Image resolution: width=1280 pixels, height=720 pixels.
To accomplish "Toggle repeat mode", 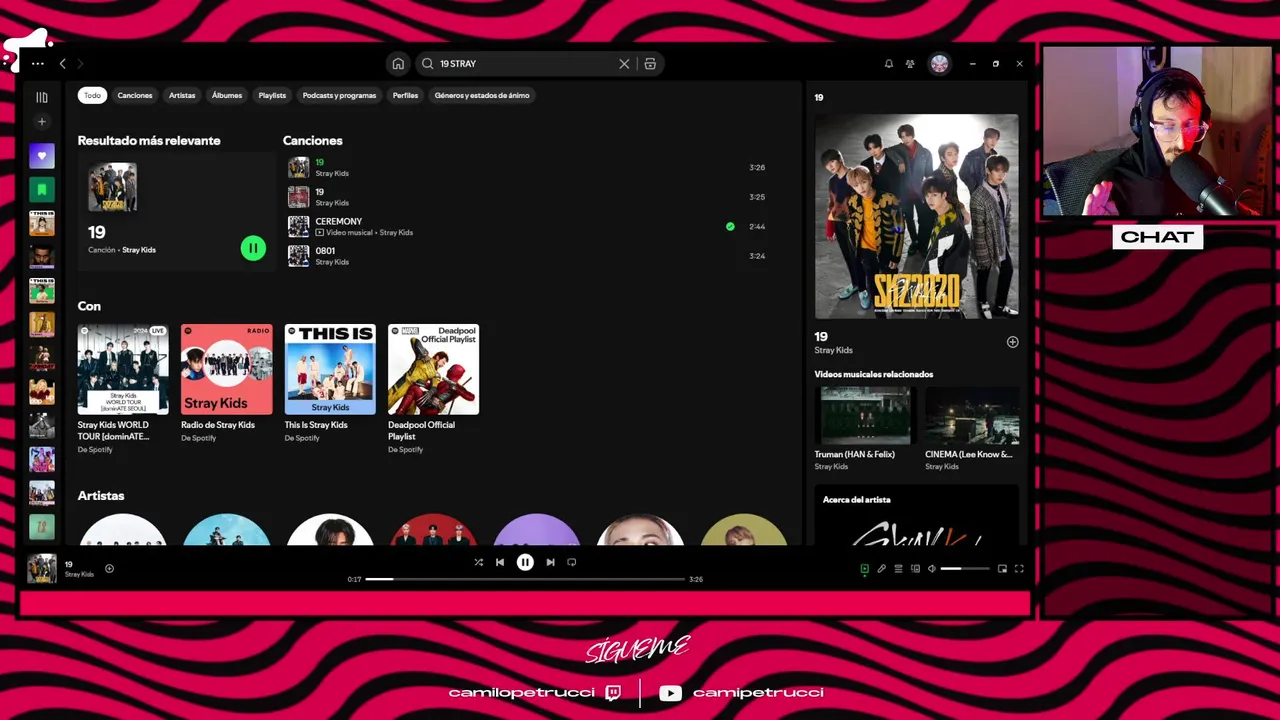I will pyautogui.click(x=572, y=562).
